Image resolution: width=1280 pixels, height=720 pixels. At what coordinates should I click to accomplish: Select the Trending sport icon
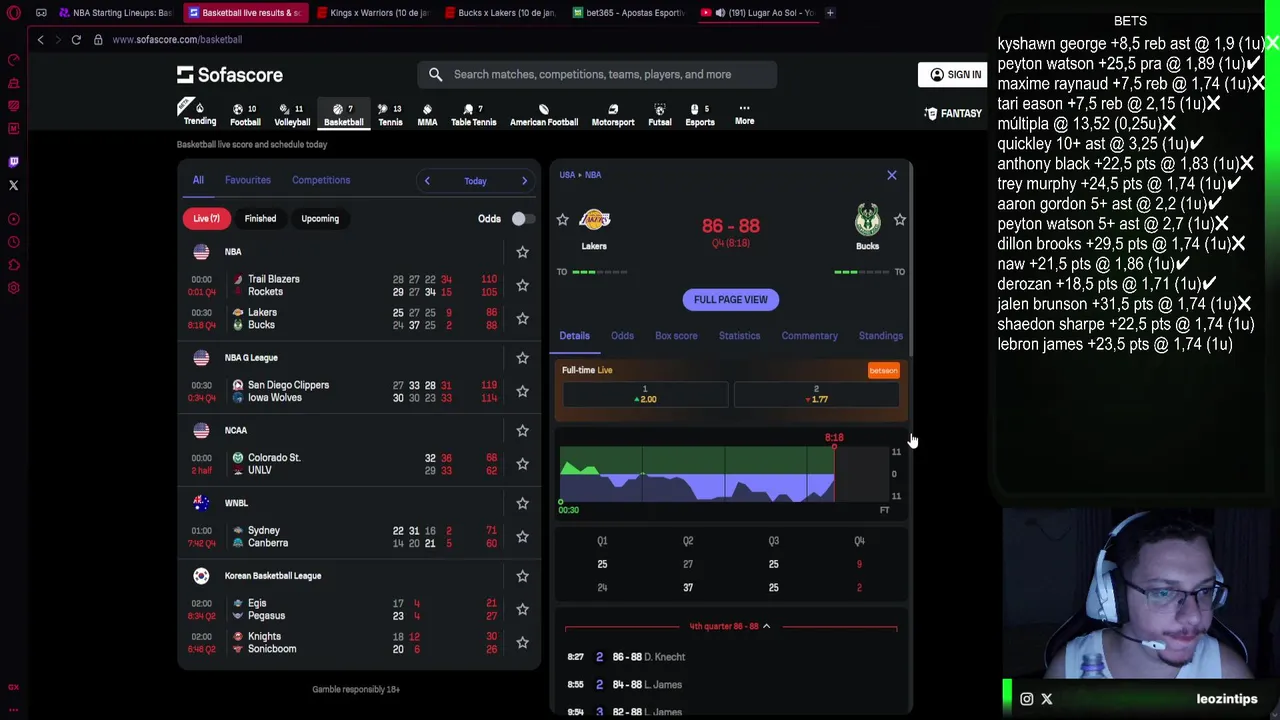point(199,114)
